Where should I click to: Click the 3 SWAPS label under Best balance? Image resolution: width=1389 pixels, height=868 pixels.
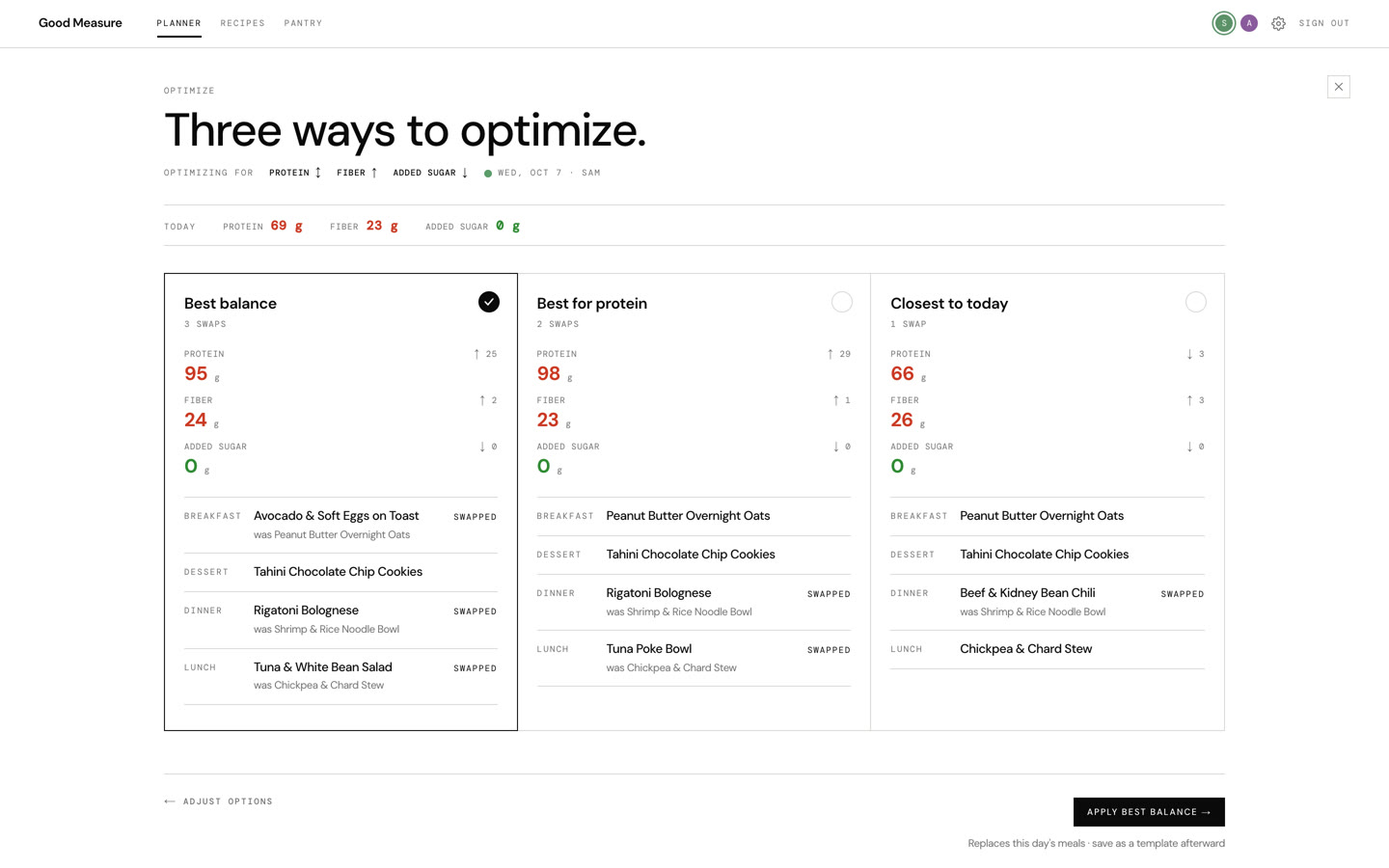[205, 324]
